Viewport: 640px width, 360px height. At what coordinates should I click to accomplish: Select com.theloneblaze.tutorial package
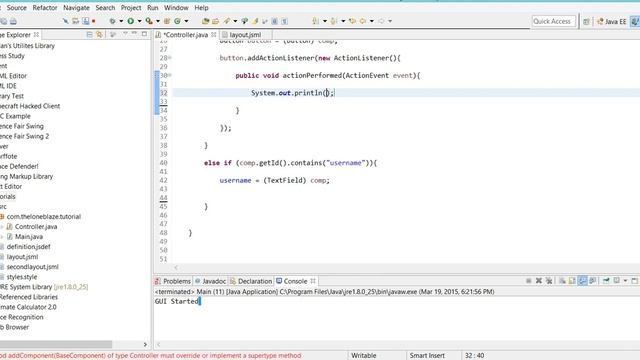click(x=44, y=217)
